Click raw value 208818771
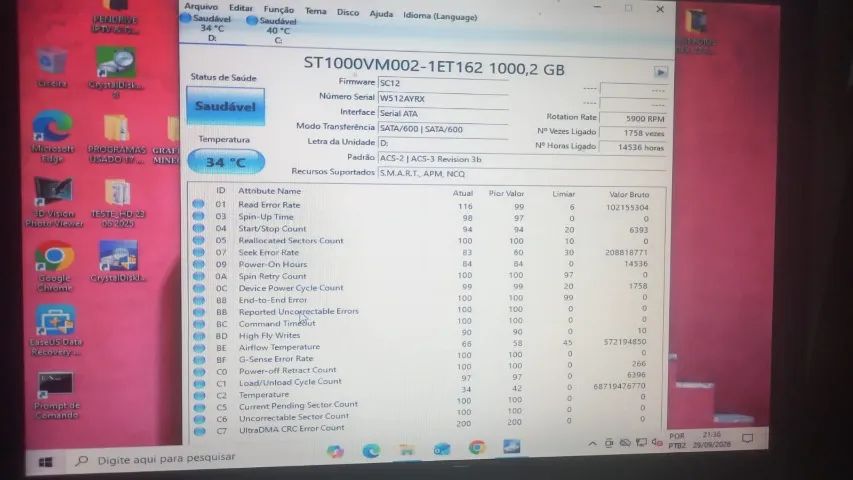Screen dimensions: 853x480 click(626, 253)
